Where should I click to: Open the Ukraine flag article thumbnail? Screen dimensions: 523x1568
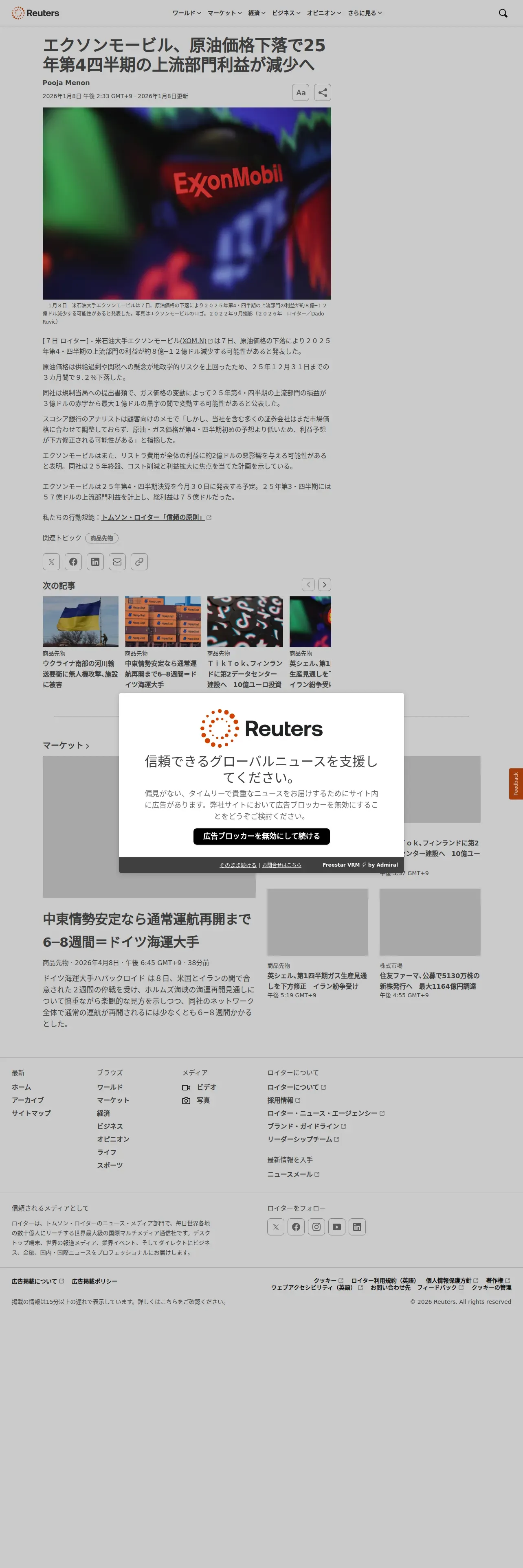[x=80, y=622]
